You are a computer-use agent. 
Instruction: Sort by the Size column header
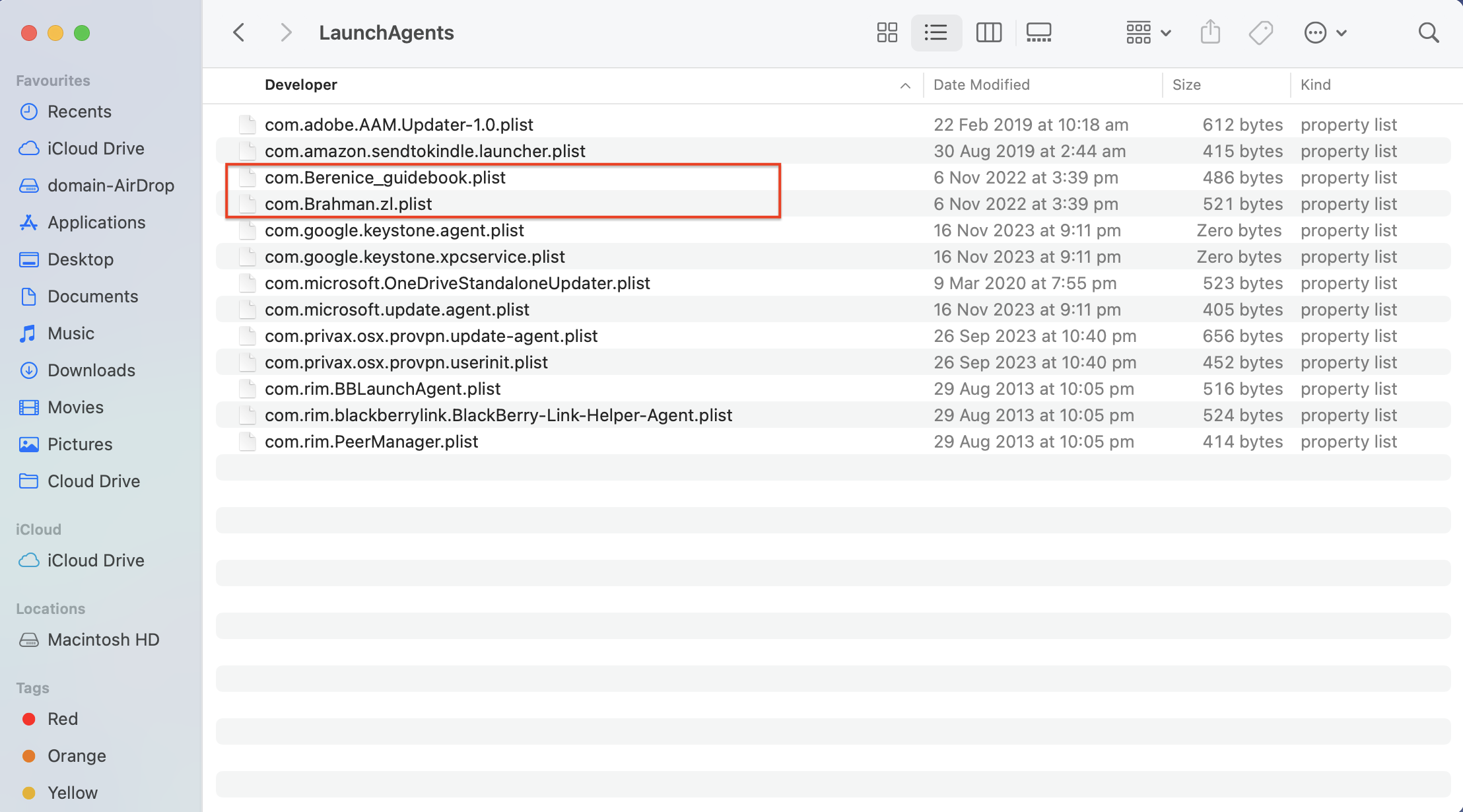tap(1186, 85)
